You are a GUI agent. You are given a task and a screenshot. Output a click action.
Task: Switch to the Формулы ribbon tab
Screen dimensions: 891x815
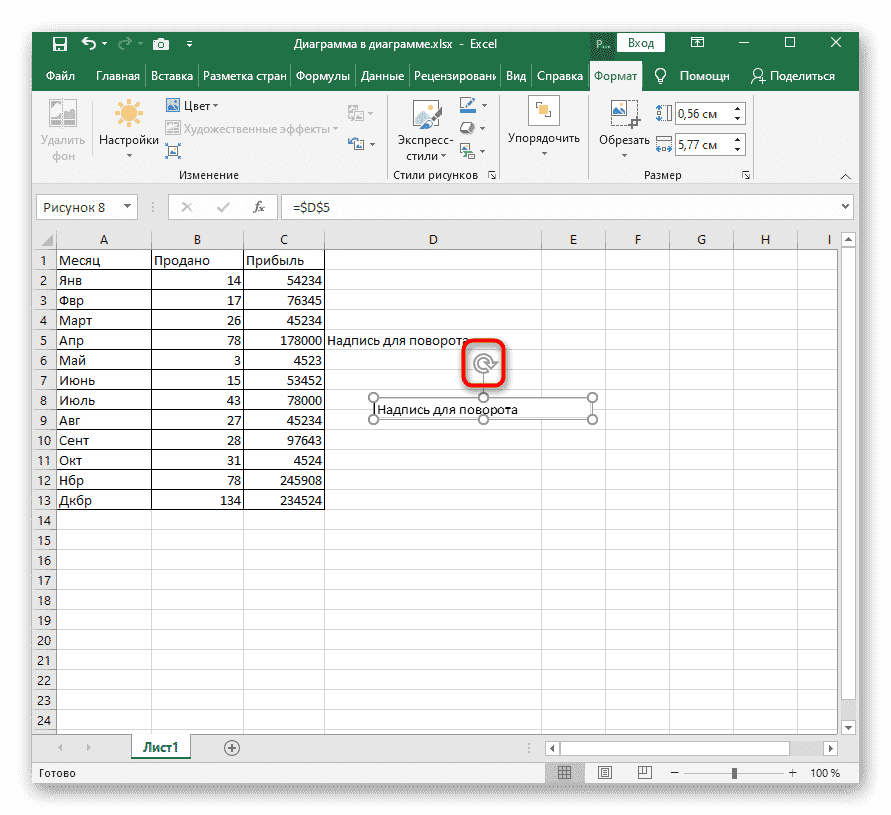pos(323,76)
